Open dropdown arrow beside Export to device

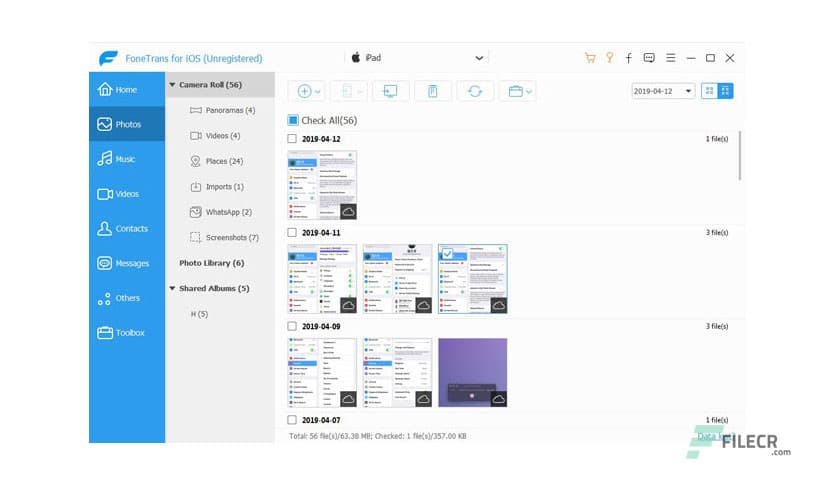tap(360, 92)
